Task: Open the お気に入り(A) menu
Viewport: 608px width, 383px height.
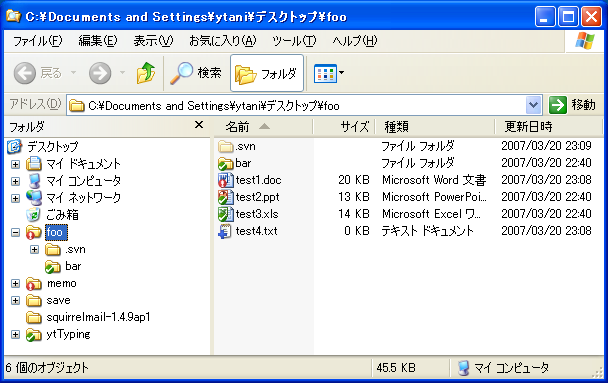Action: [x=223, y=41]
